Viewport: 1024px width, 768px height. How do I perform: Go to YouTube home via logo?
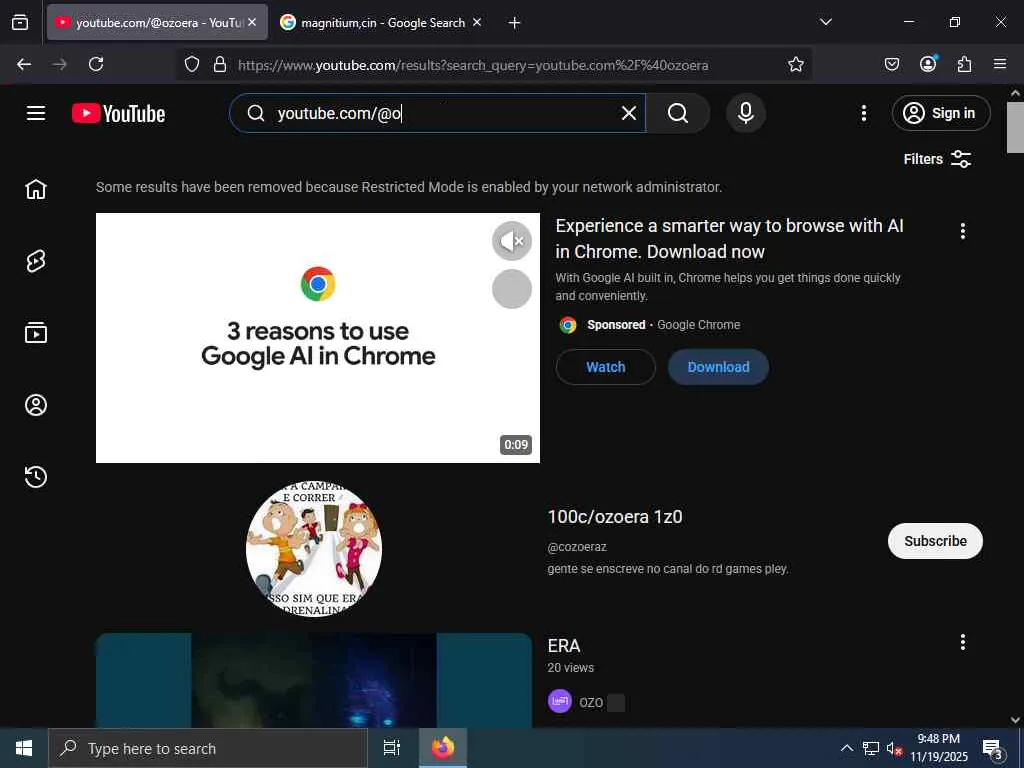pos(118,114)
